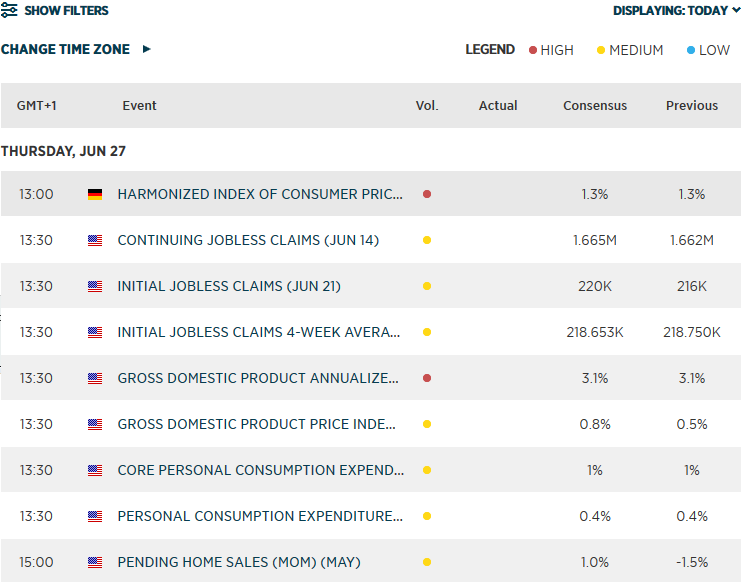This screenshot has width=743, height=584.
Task: Click the Consensus column header
Action: tap(595, 106)
